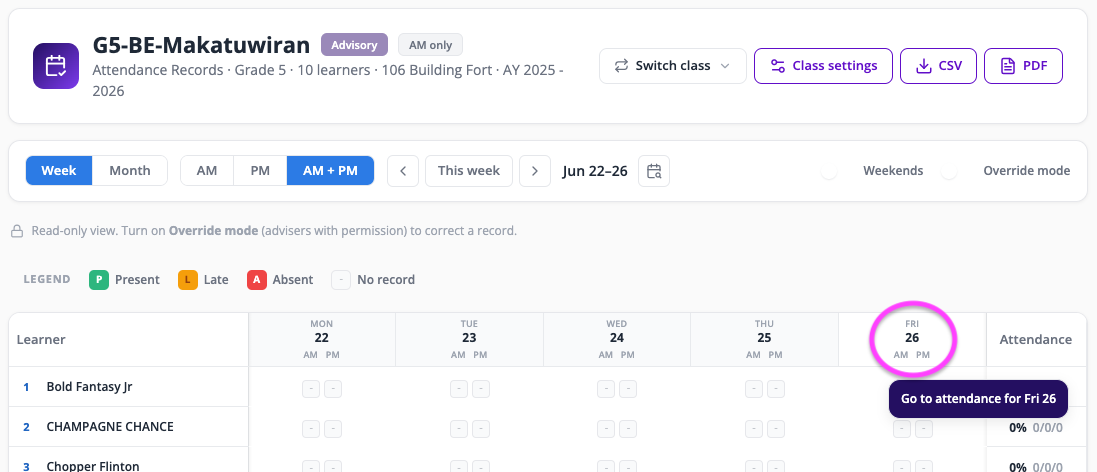
Task: Click the G5-BE-Makatuwiran class title
Action: click(x=201, y=45)
